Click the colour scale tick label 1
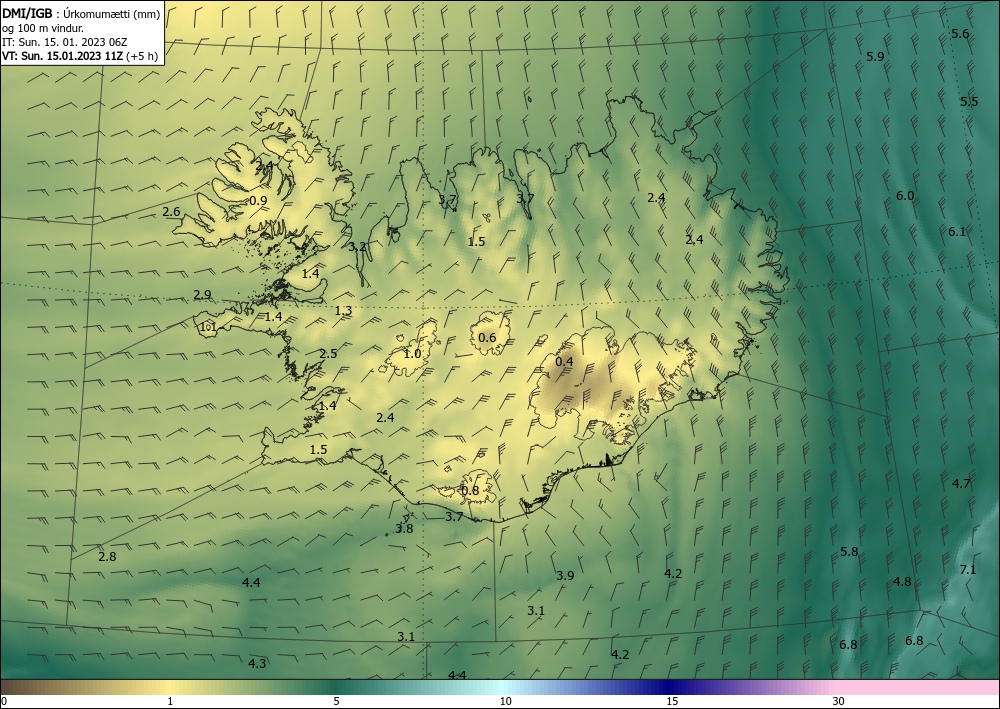1000x709 pixels. coord(170,702)
